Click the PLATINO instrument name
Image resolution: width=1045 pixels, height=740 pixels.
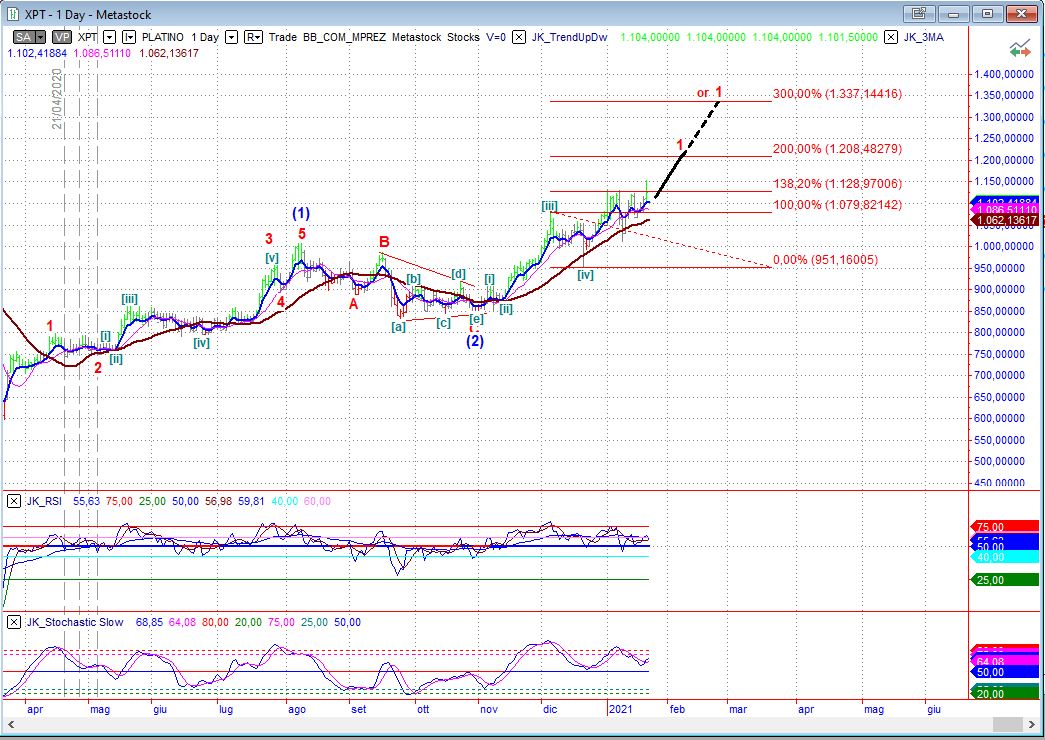coord(163,37)
